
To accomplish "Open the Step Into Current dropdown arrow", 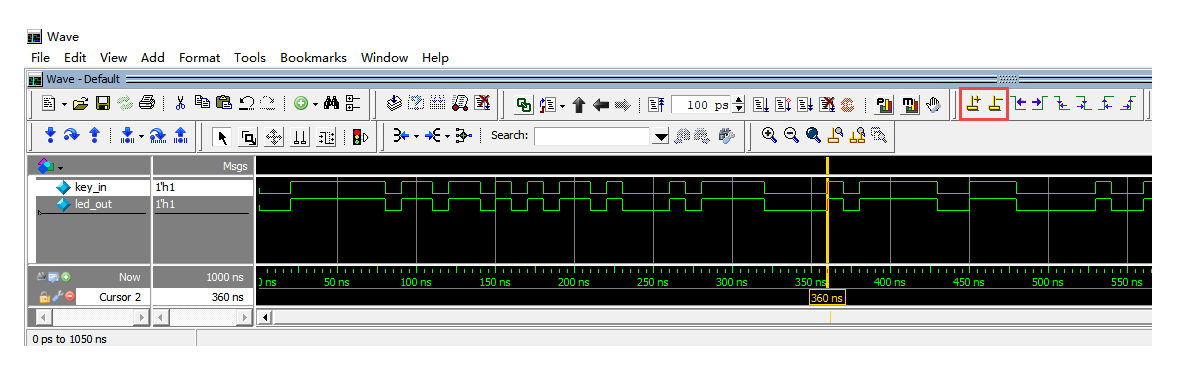I will (x=140, y=137).
